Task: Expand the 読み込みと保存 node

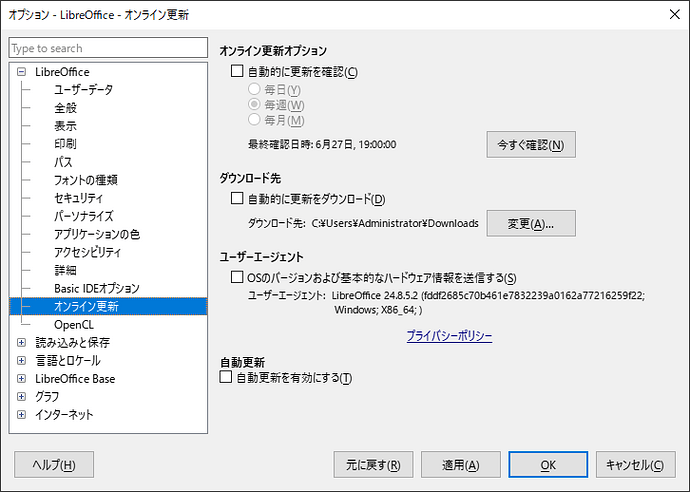Action: click(21, 342)
